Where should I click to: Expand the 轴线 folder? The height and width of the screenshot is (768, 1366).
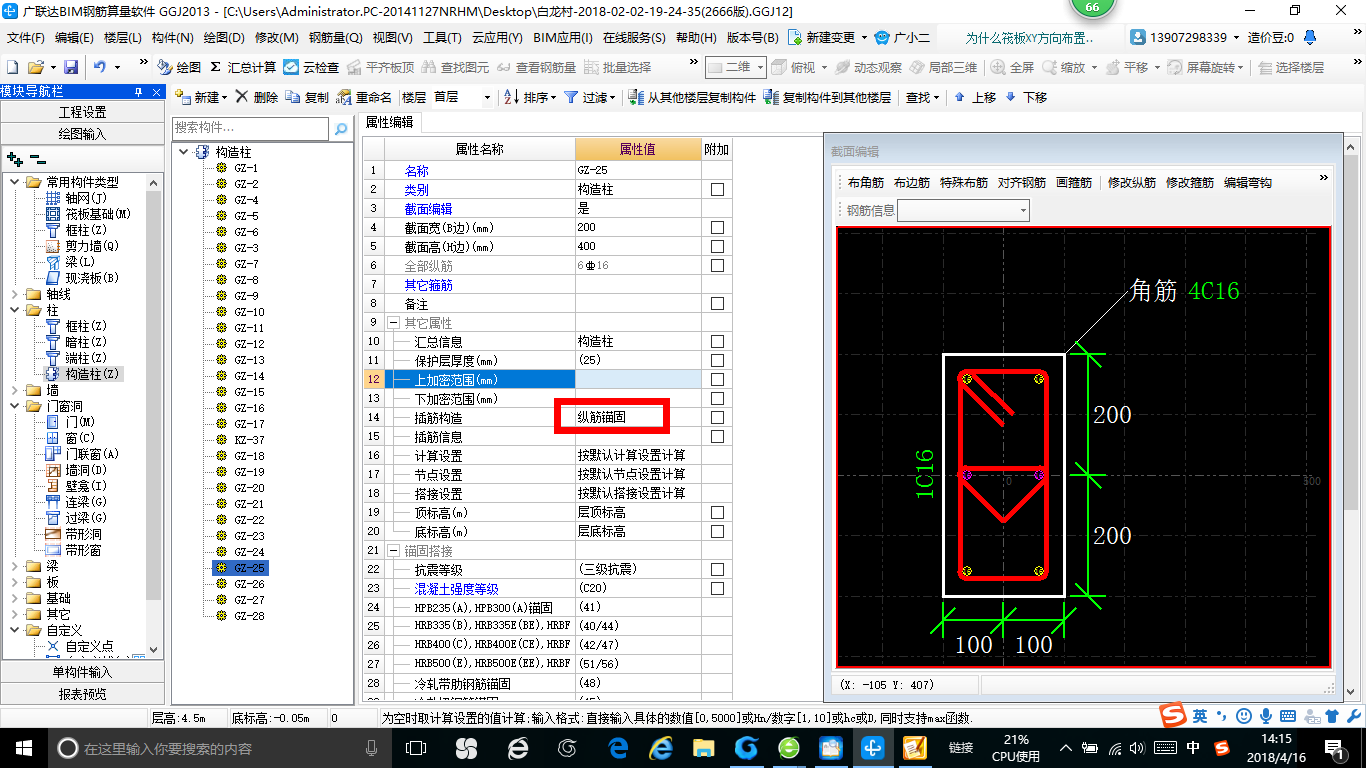point(15,294)
